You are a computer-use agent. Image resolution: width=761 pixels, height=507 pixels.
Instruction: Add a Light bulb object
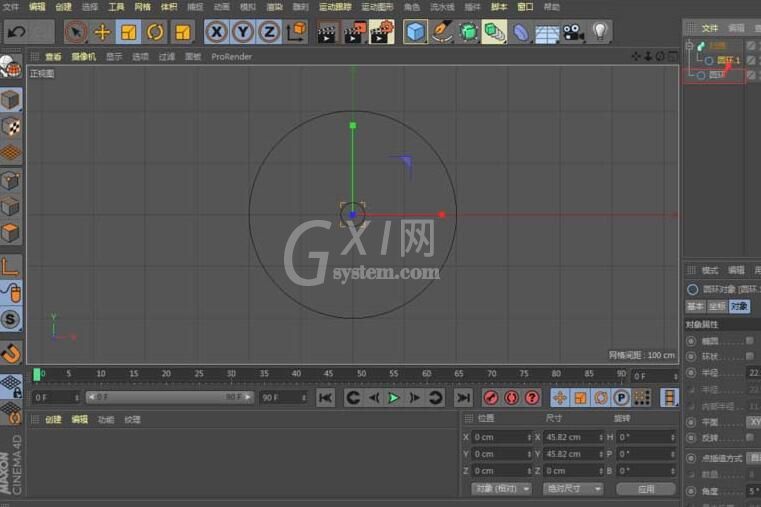(600, 33)
